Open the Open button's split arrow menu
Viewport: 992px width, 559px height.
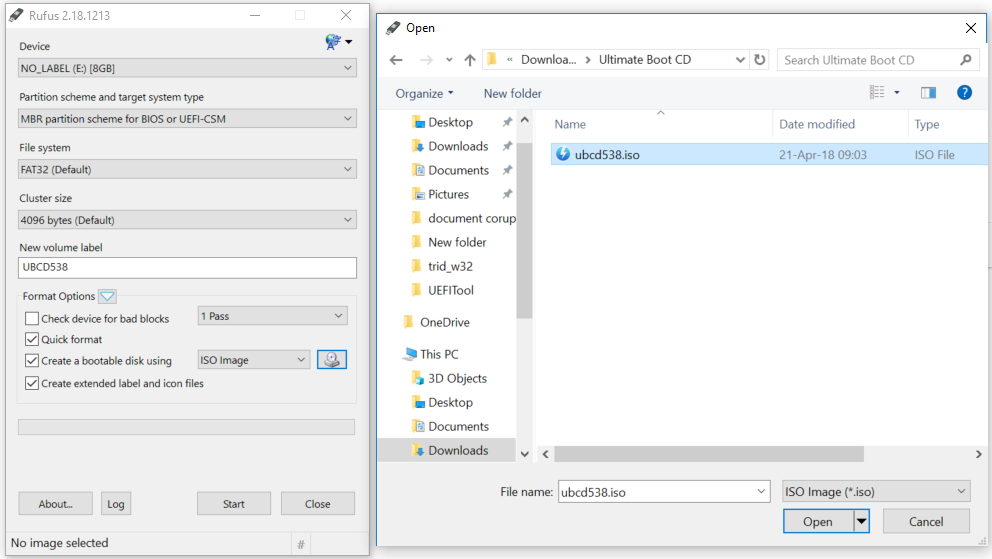pos(861,522)
